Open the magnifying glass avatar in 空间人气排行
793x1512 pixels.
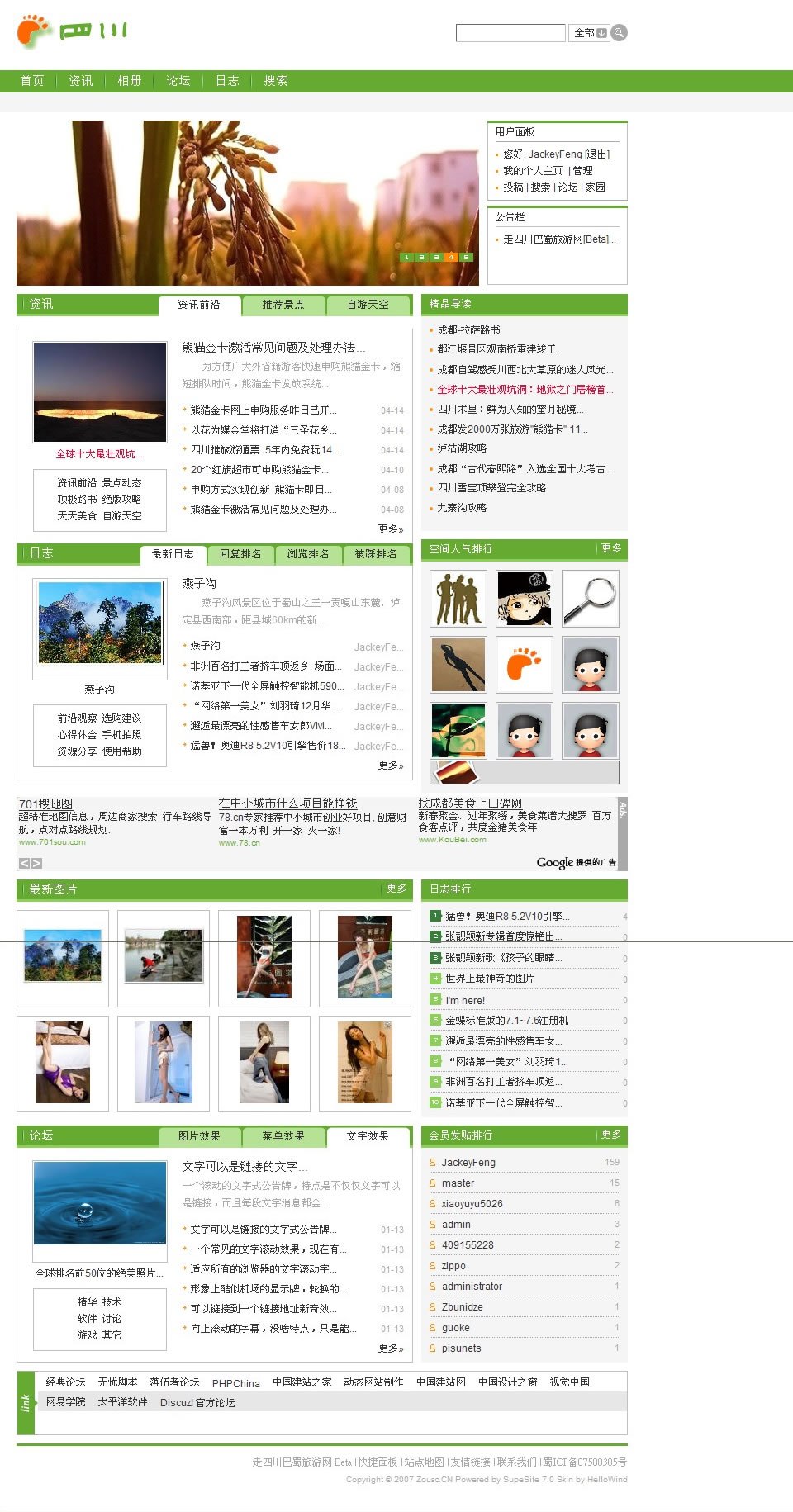click(591, 599)
